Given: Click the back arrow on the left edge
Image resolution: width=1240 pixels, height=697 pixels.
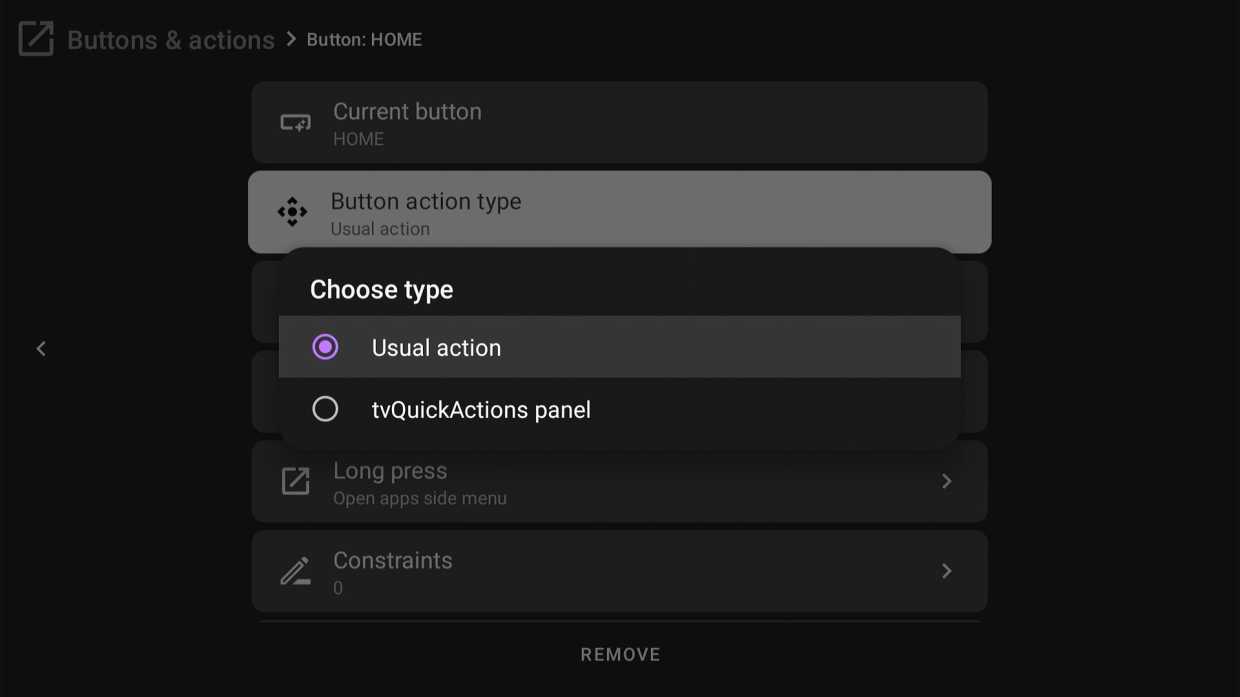Looking at the screenshot, I should coord(41,348).
